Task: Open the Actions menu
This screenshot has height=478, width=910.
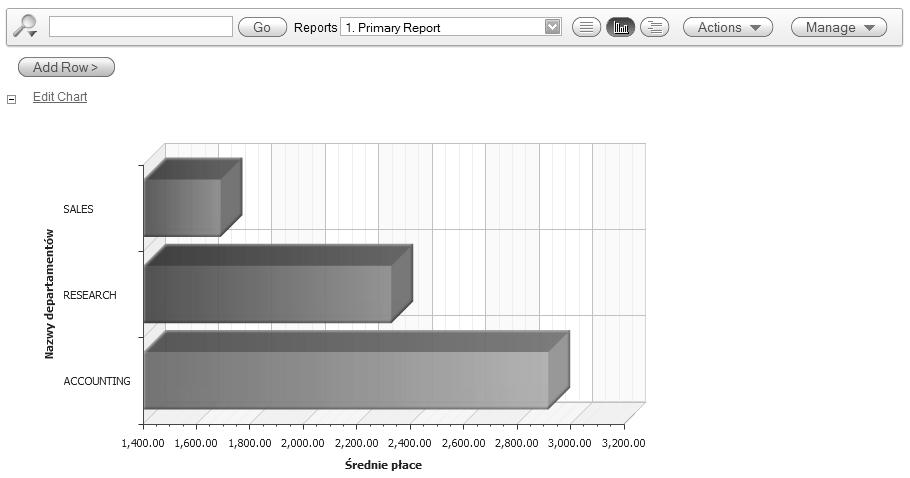Action: click(x=728, y=27)
